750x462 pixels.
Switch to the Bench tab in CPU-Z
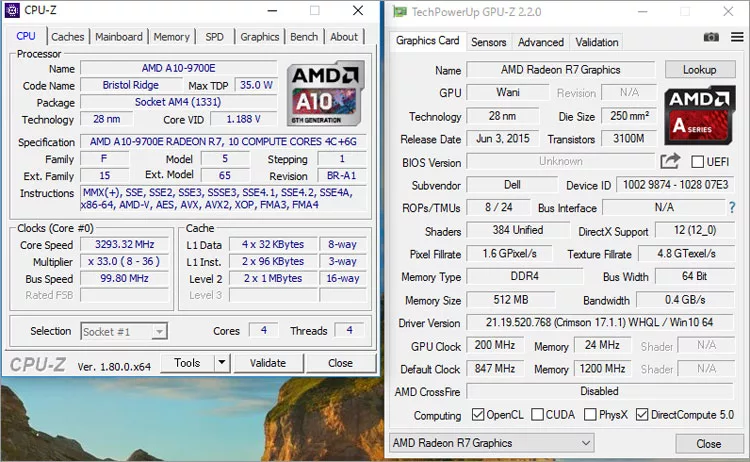(304, 37)
